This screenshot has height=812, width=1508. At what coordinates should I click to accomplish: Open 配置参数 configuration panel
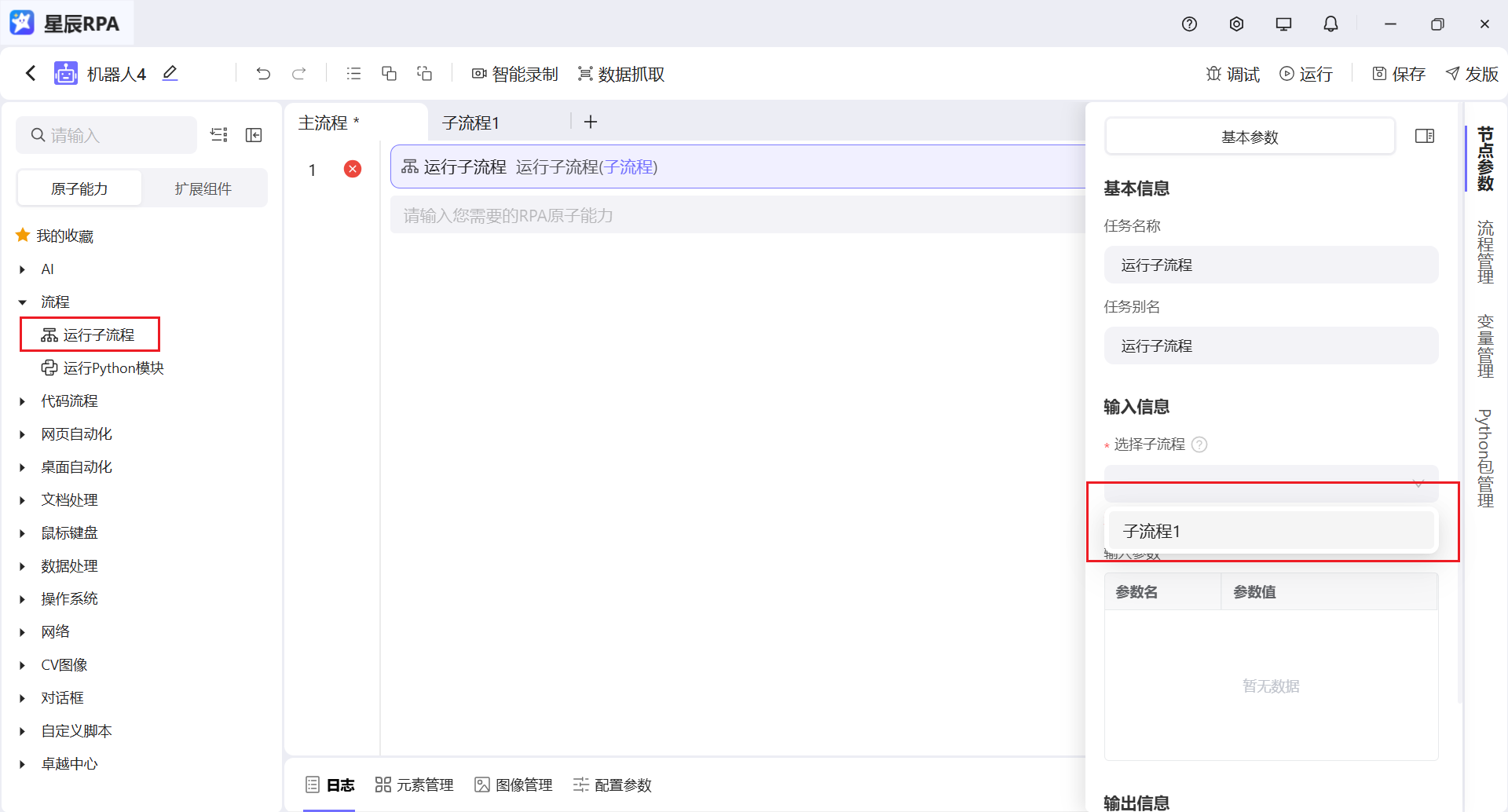[x=612, y=784]
